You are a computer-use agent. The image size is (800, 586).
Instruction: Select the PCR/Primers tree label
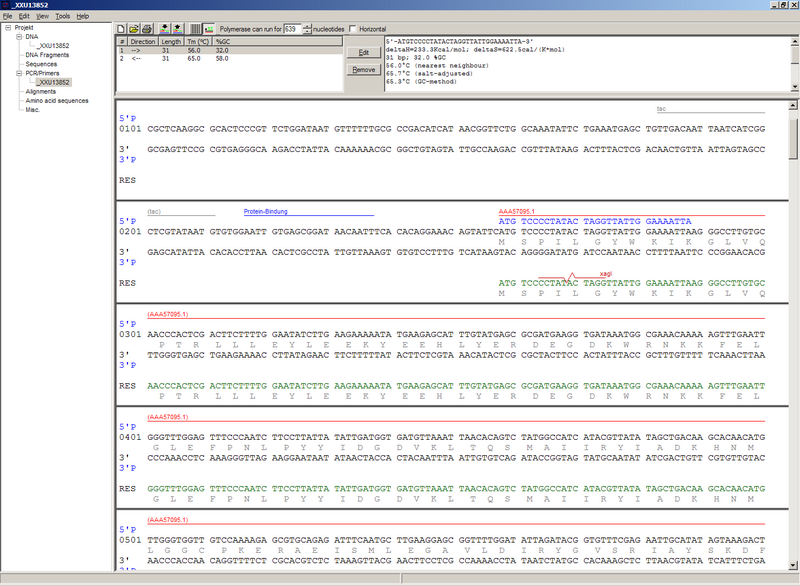click(42, 73)
